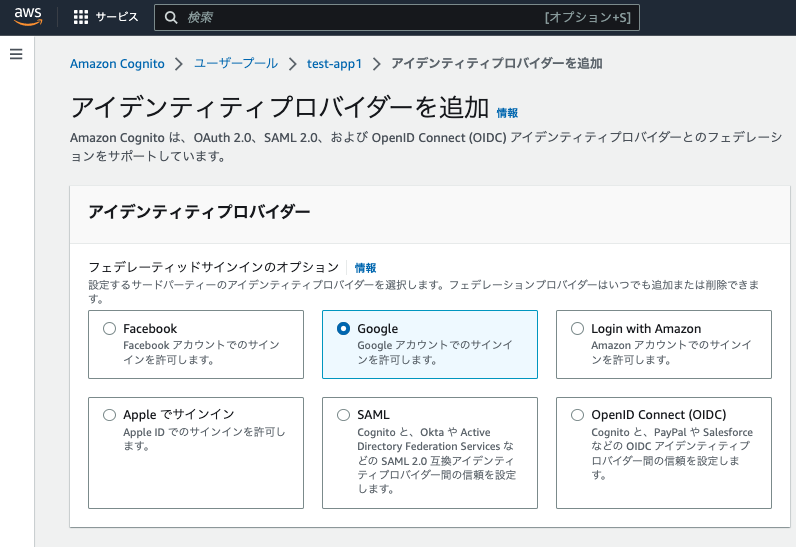The width and height of the screenshot is (796, 547).
Task: Open the services grid icon
Action: 81,17
